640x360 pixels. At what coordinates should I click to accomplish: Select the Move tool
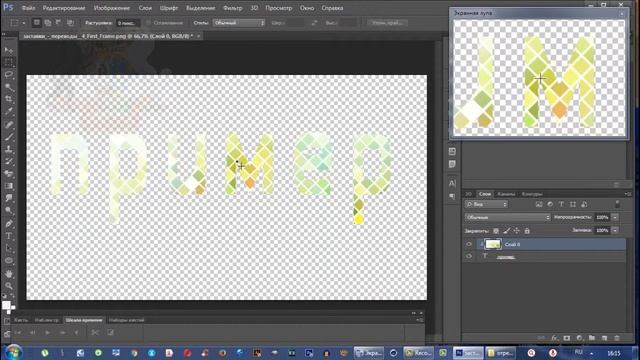pyautogui.click(x=9, y=50)
